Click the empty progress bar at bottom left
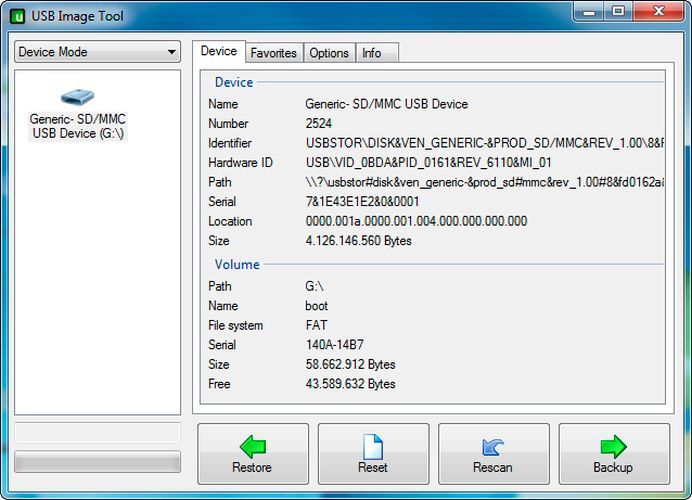 (x=98, y=462)
